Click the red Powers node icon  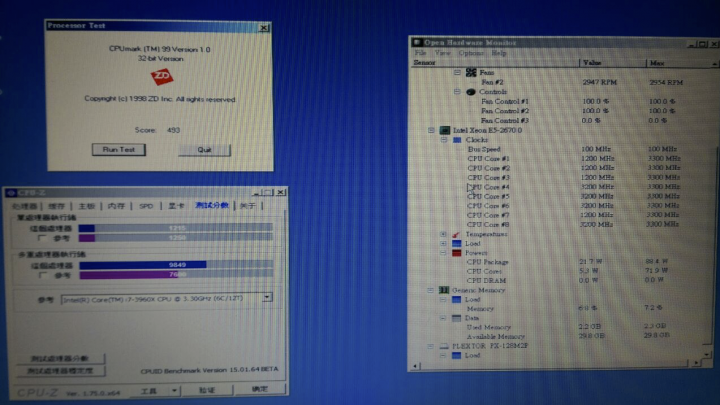(x=456, y=253)
